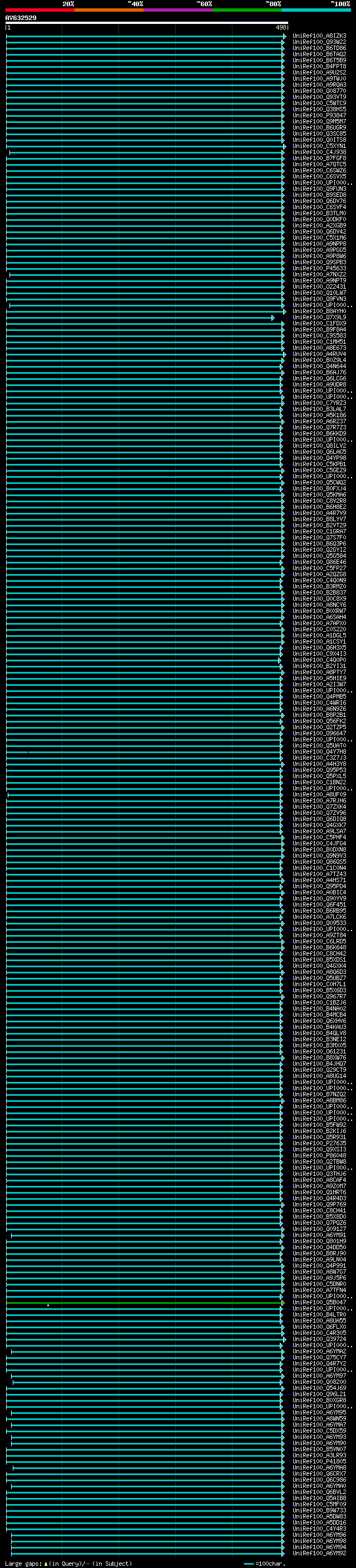The image size is (356, 1568).
Task: Click the purple ~60% identity legend segment
Action: coord(179,10)
